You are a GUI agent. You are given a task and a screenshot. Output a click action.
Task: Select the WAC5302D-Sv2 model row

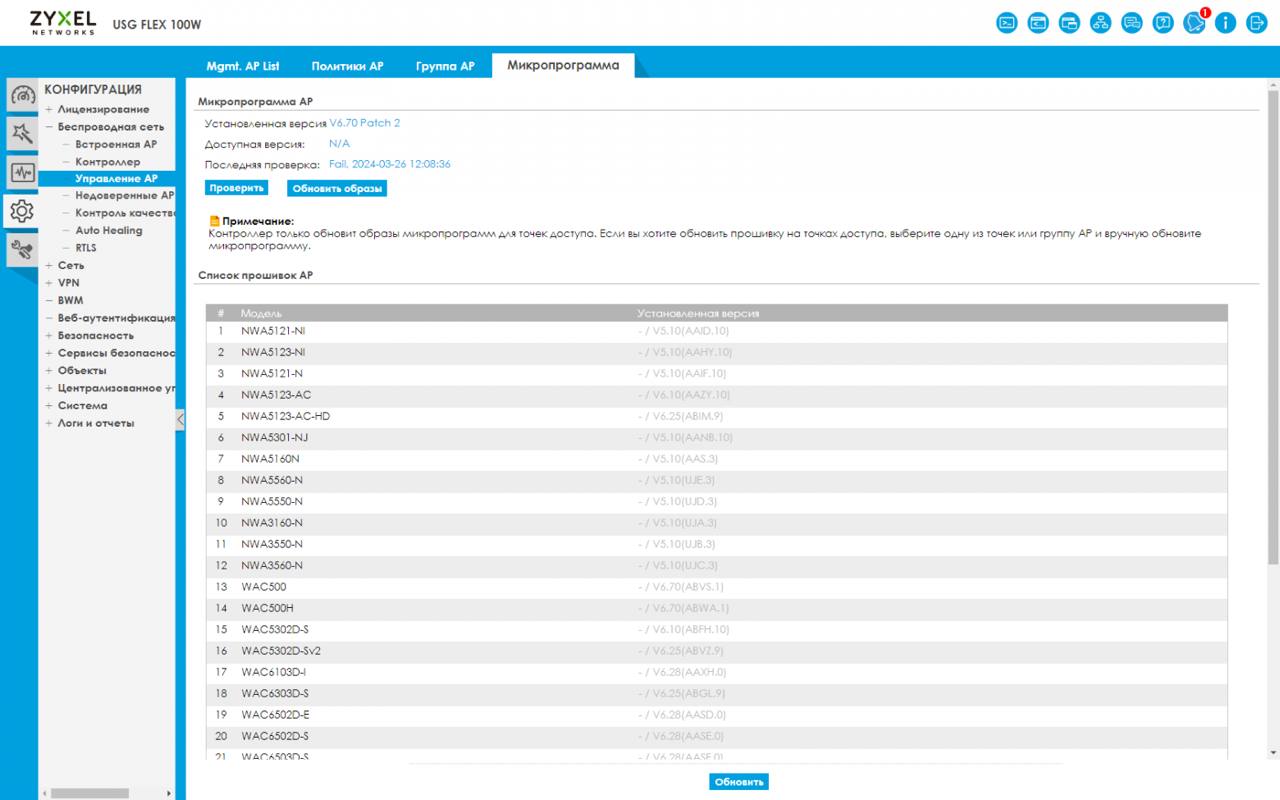pyautogui.click(x=717, y=651)
